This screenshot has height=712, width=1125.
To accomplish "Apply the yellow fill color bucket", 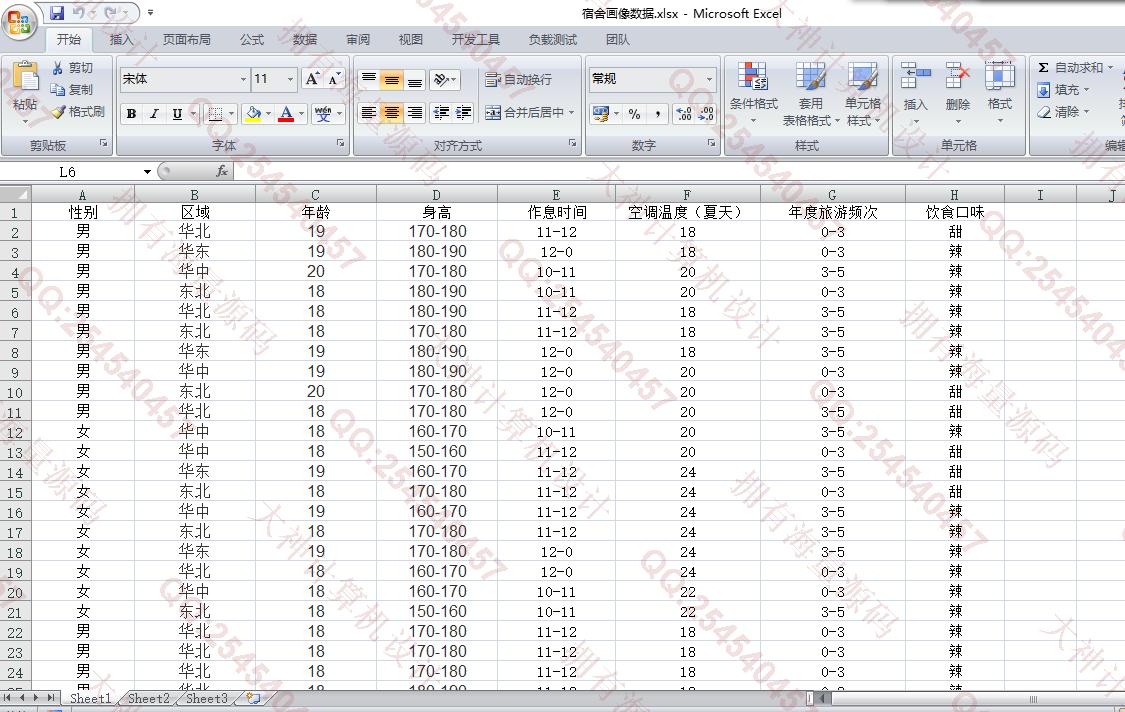I will pyautogui.click(x=253, y=113).
